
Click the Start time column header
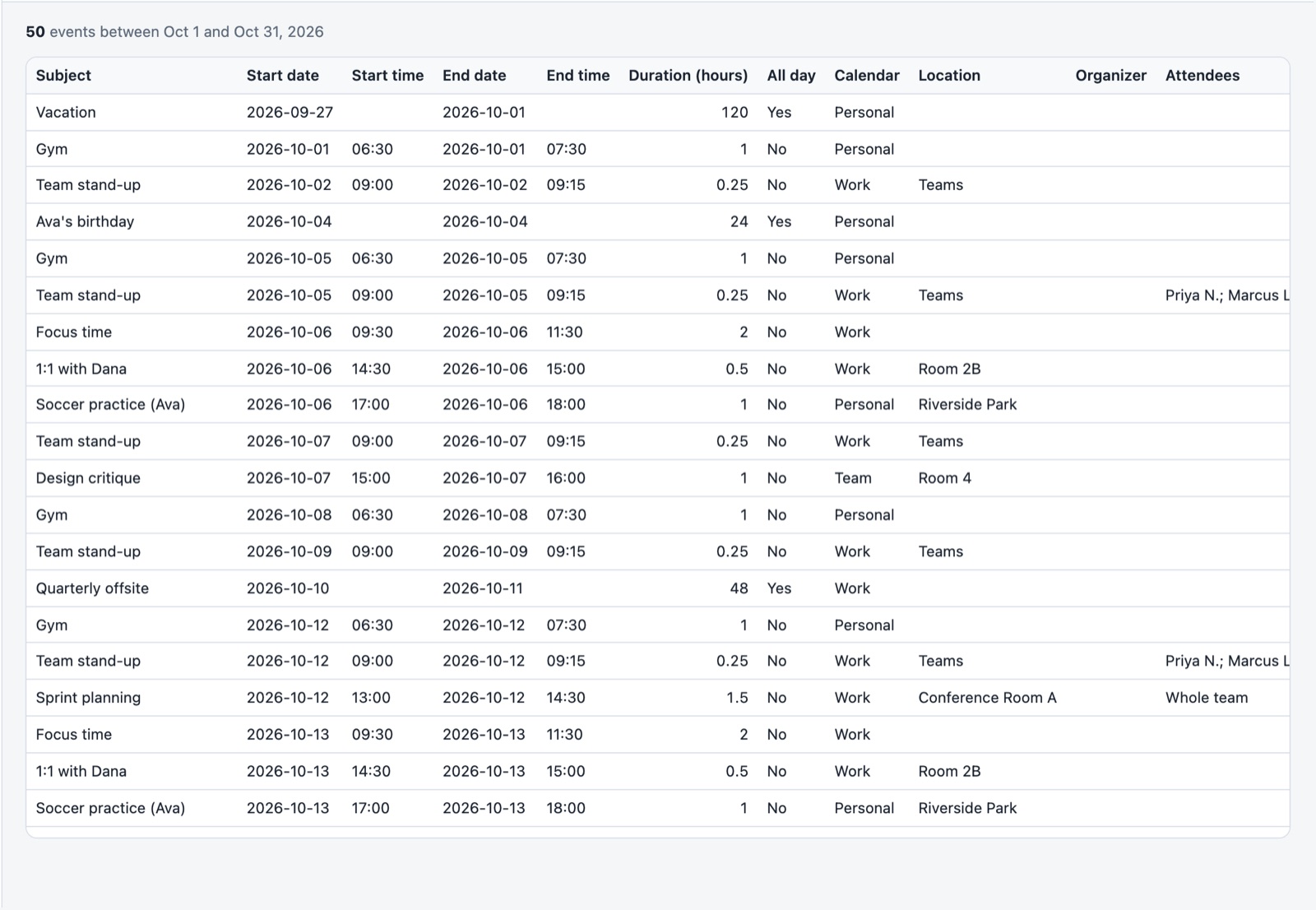click(x=387, y=76)
